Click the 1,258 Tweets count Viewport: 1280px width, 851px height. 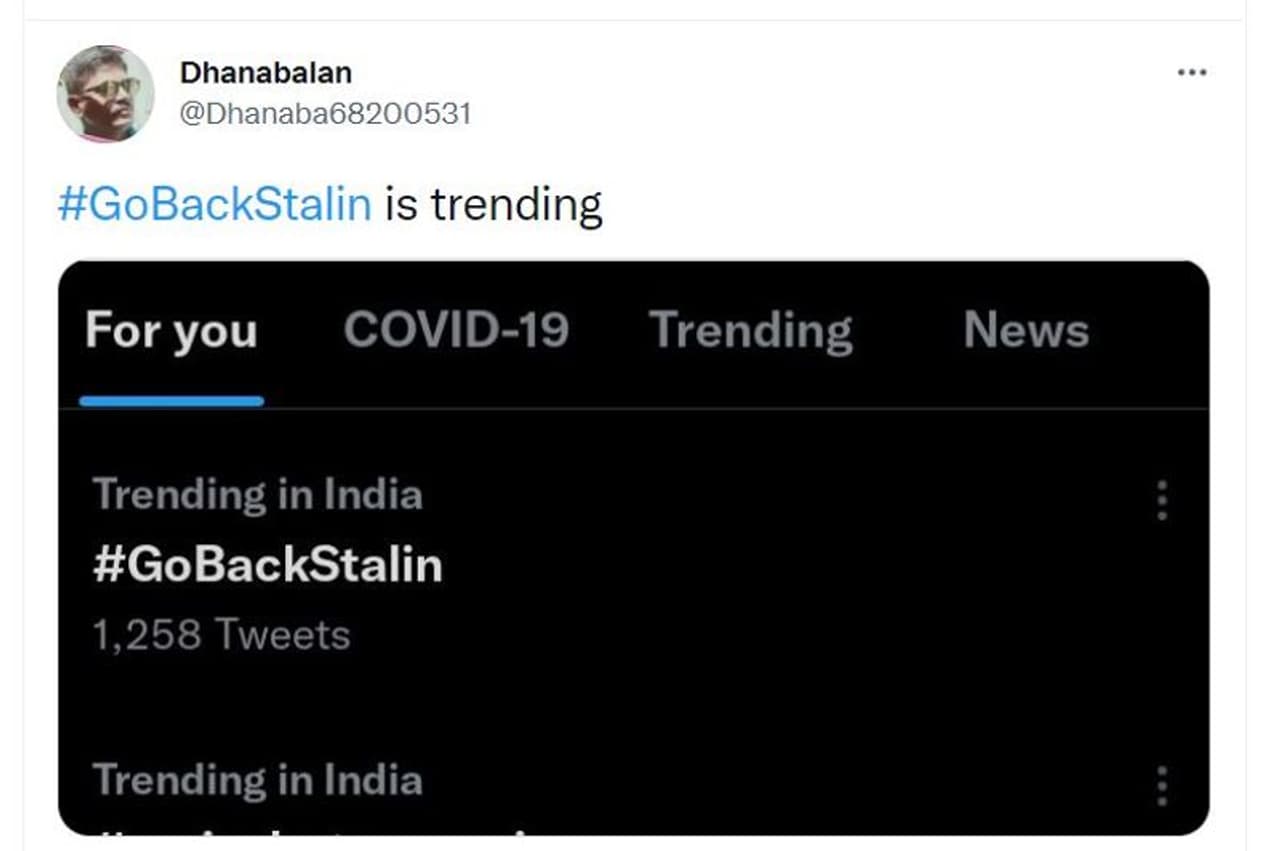[221, 635]
